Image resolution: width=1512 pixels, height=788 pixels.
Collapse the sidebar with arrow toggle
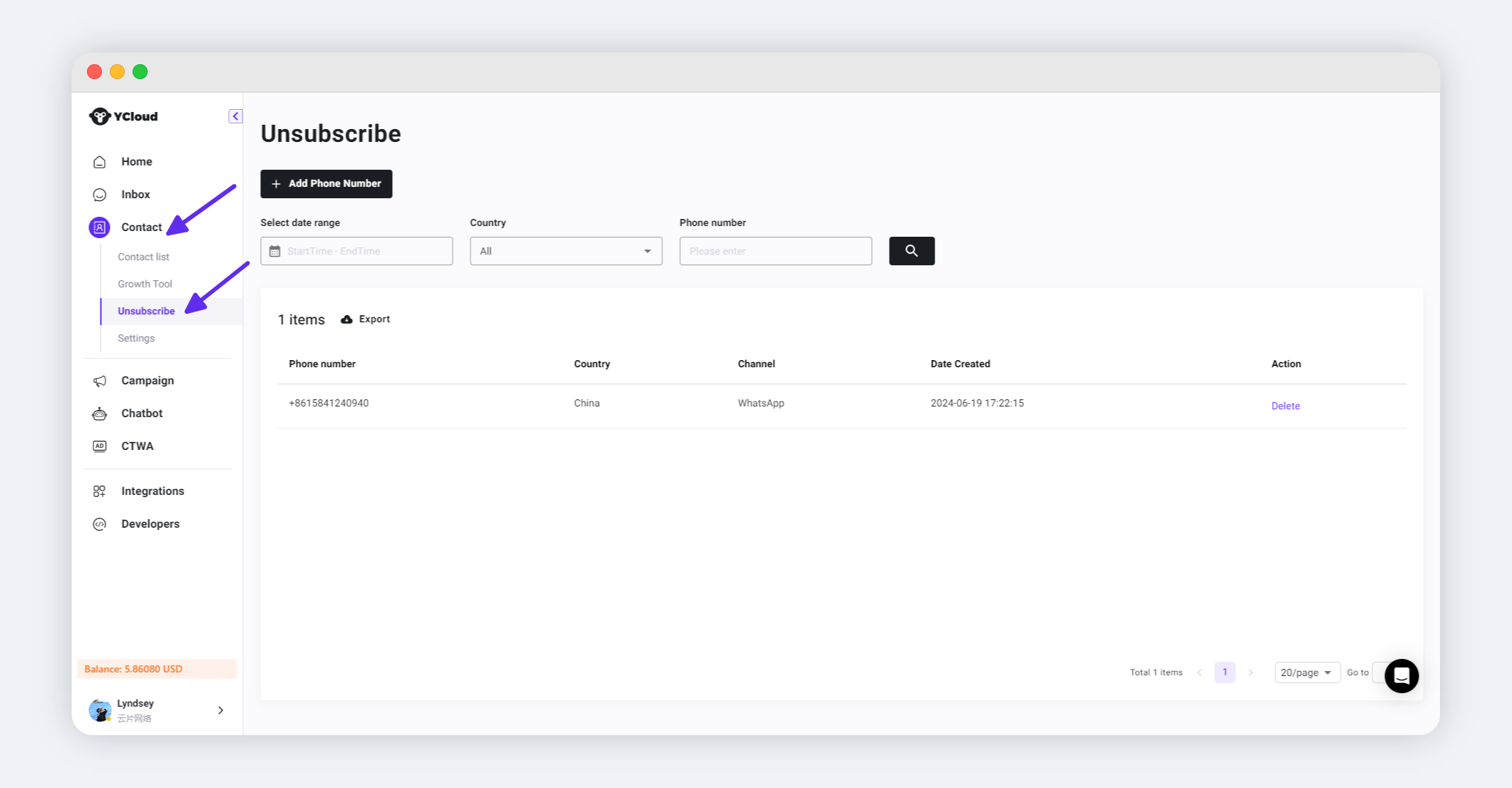pos(235,116)
